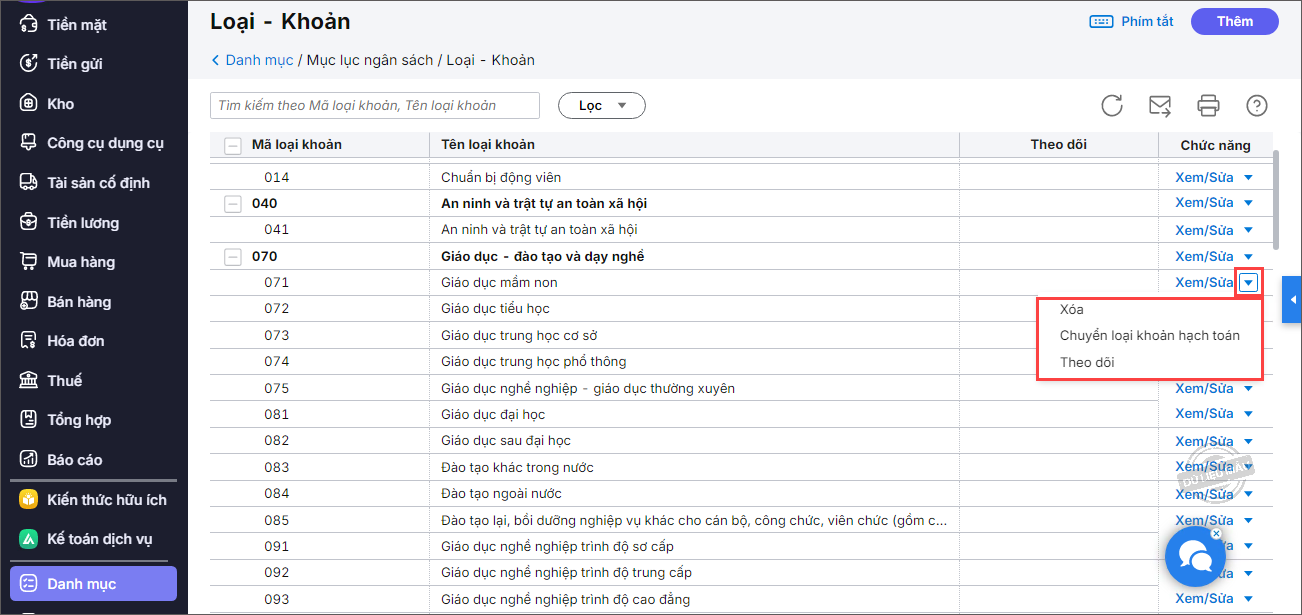Screen dimensions: 1302x615
Task: Open Công cụ dụng cụ icon
Action: (30, 143)
